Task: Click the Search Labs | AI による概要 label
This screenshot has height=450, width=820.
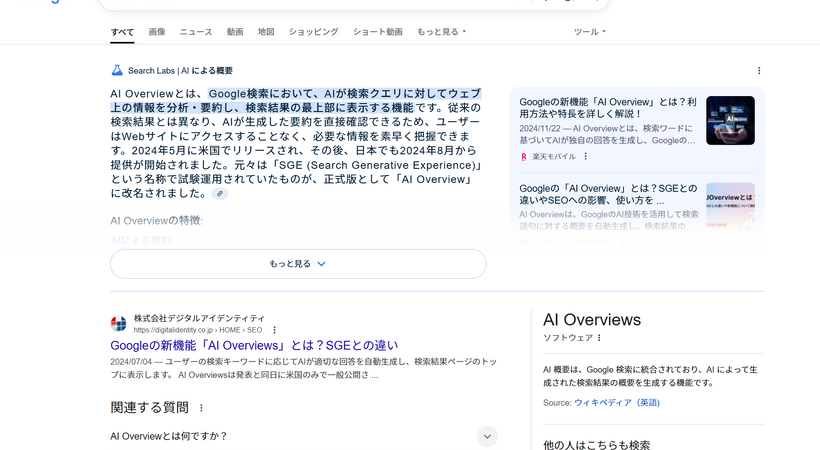Action: pos(180,71)
